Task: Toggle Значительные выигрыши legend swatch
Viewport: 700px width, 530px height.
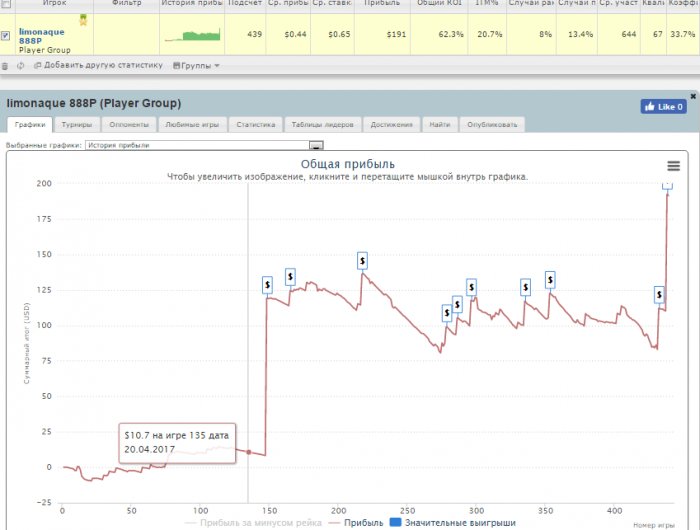Action: (396, 522)
